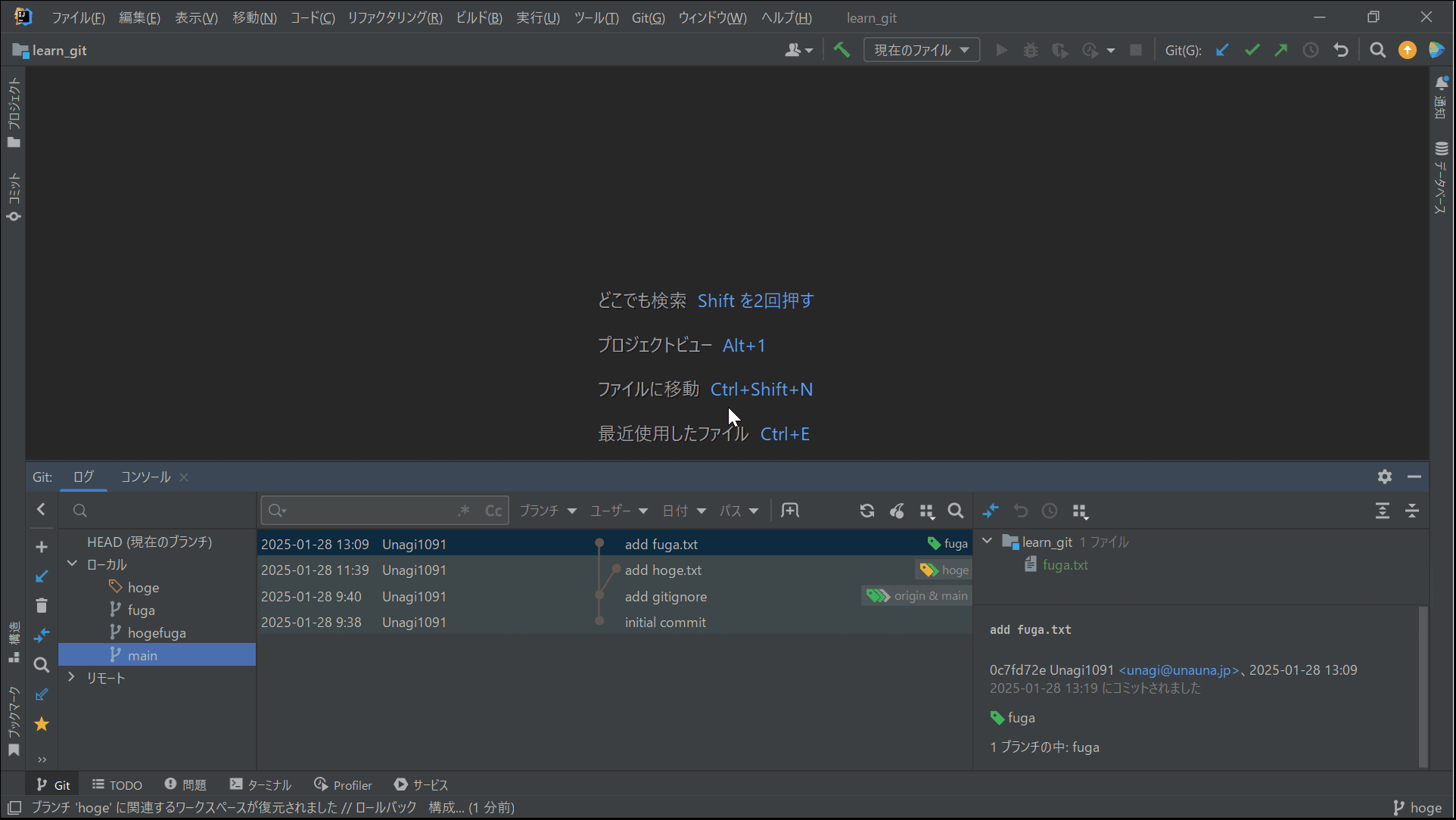Open the ターミナル tool window button
1456x820 pixels.
point(260,784)
